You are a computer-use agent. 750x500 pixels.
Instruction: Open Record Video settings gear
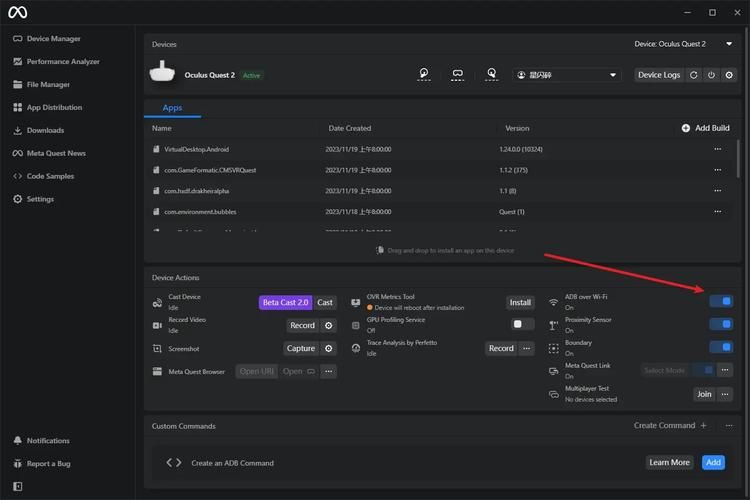[330, 325]
